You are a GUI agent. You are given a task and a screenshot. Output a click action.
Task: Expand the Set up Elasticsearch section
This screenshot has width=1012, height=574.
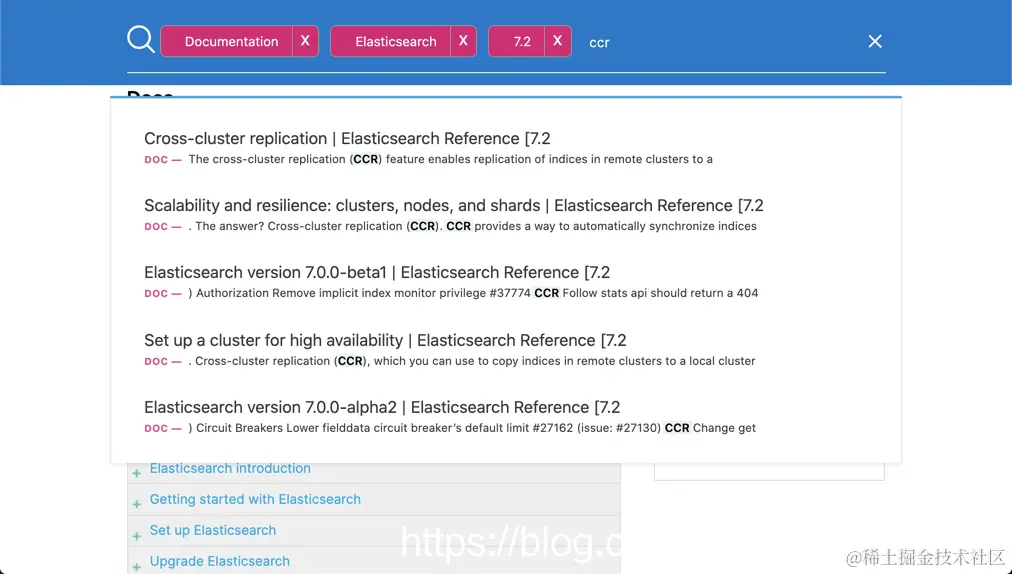[x=136, y=535]
